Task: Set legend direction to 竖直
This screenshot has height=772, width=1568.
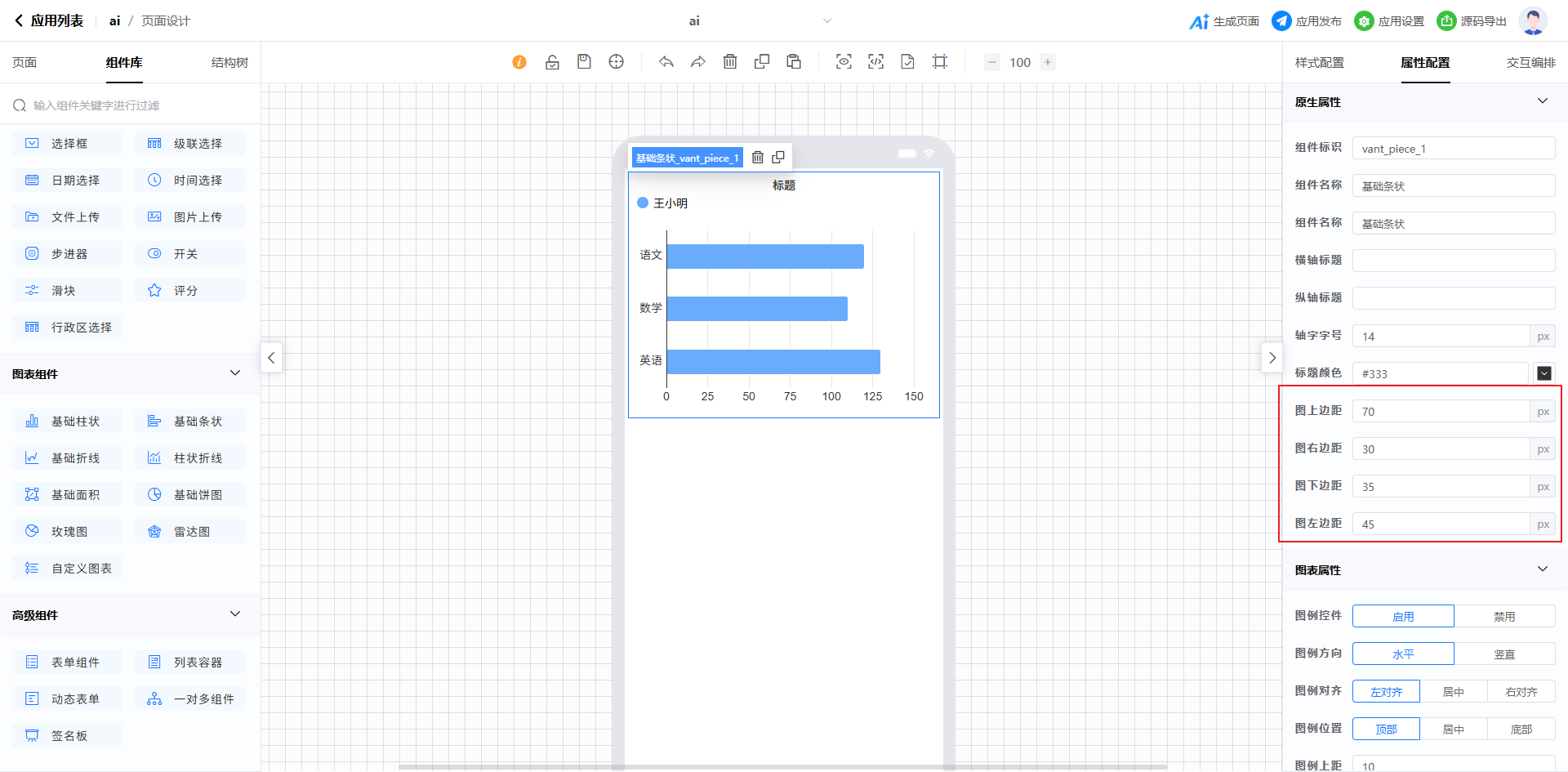Action: tap(1503, 654)
